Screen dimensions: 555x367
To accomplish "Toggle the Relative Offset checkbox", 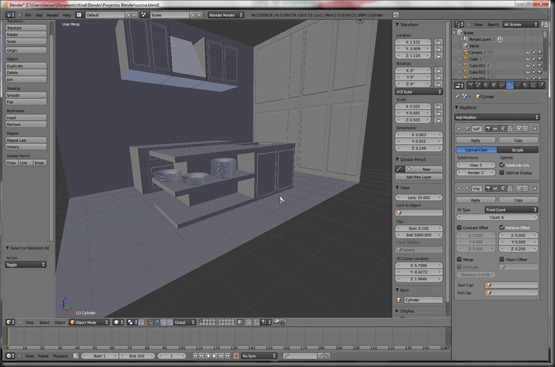I will click(502, 227).
